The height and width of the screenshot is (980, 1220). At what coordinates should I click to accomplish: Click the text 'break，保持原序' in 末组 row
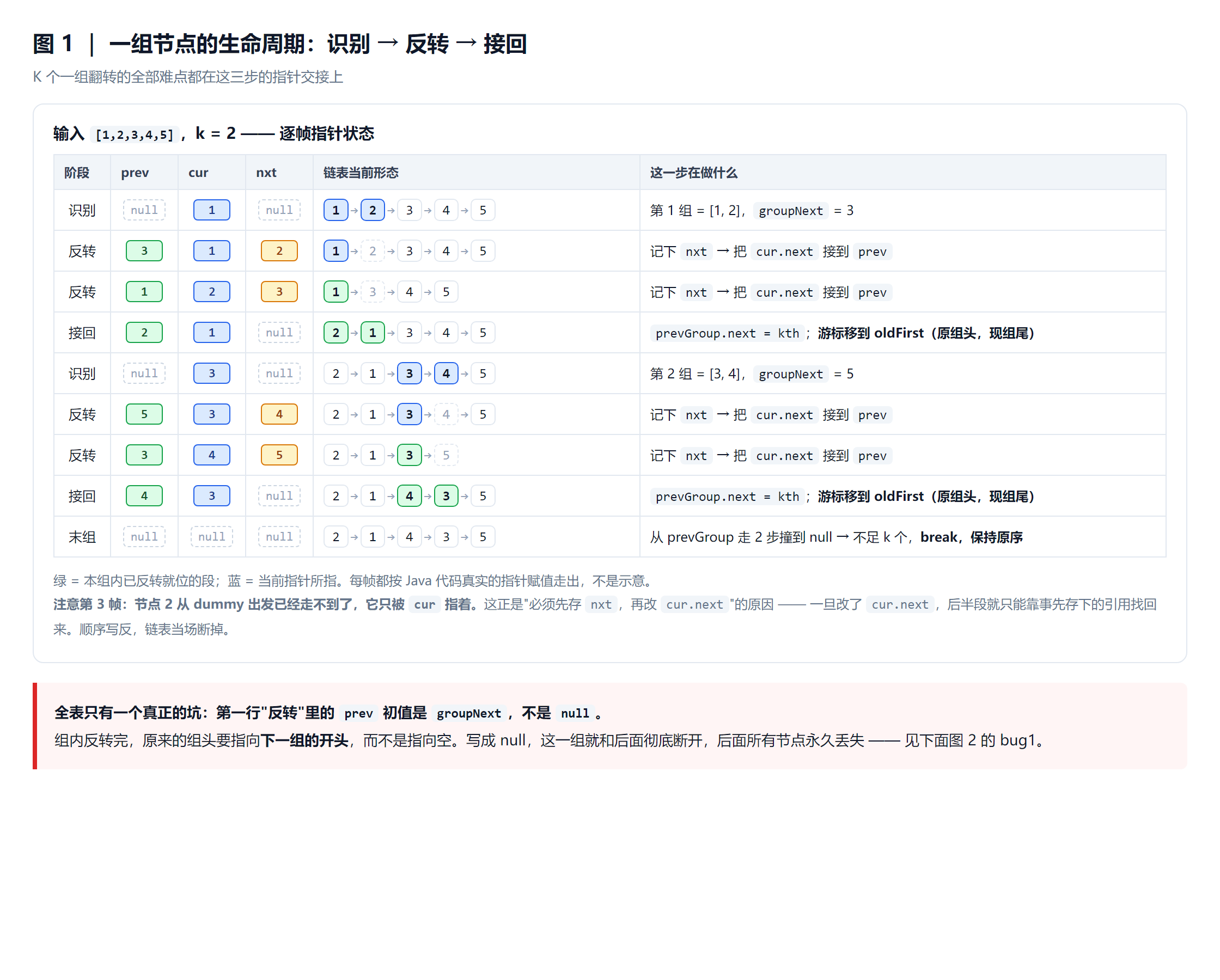971,537
